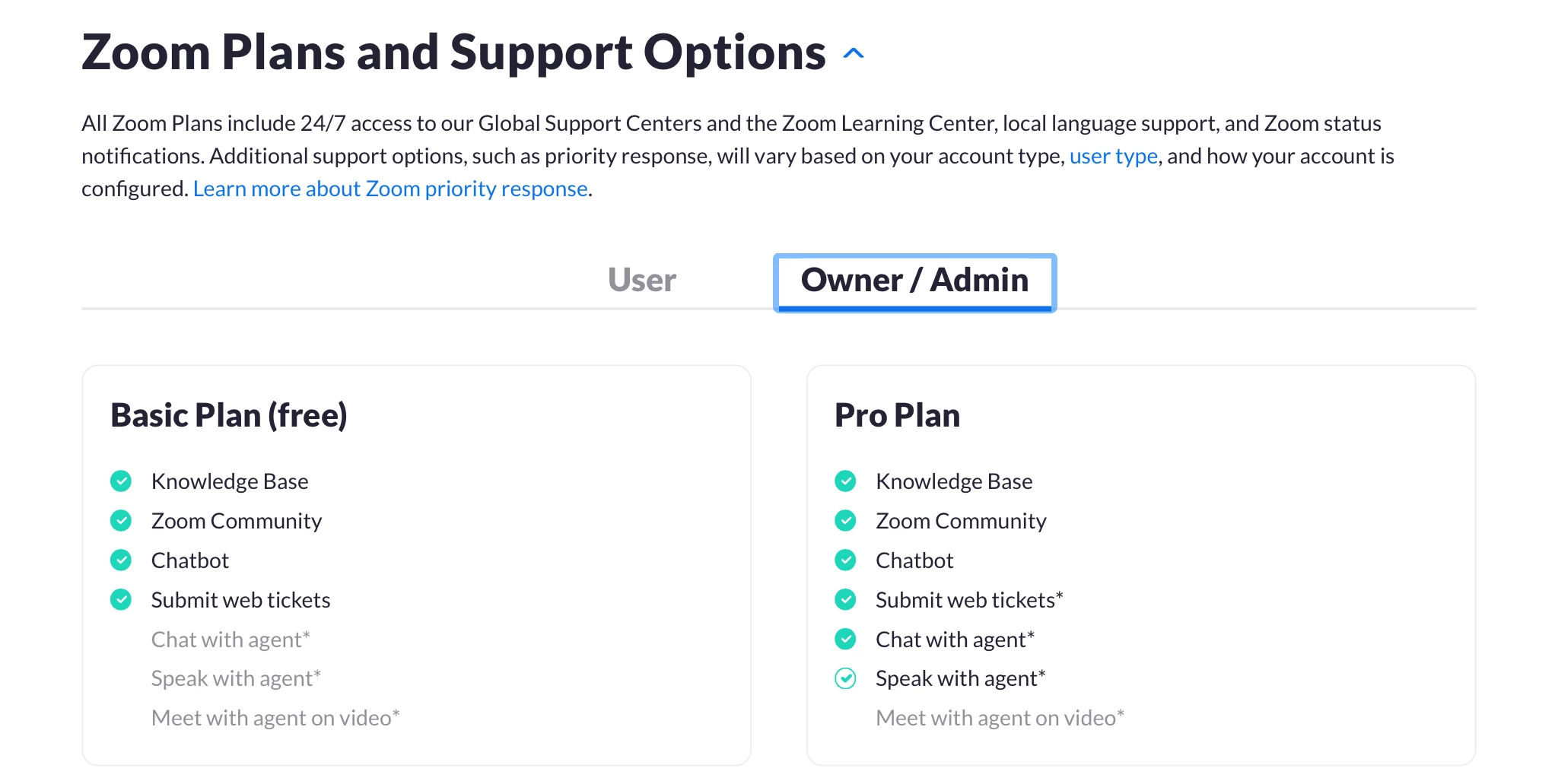Click Basic Plan Zoom Community checkmark icon

pyautogui.click(x=121, y=521)
